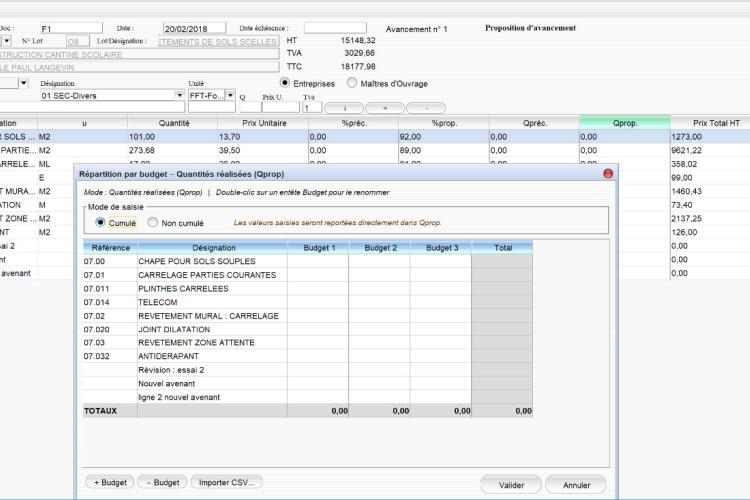Select row Révision : essai 2
The width and height of the screenshot is (750, 500).
[x=308, y=370]
